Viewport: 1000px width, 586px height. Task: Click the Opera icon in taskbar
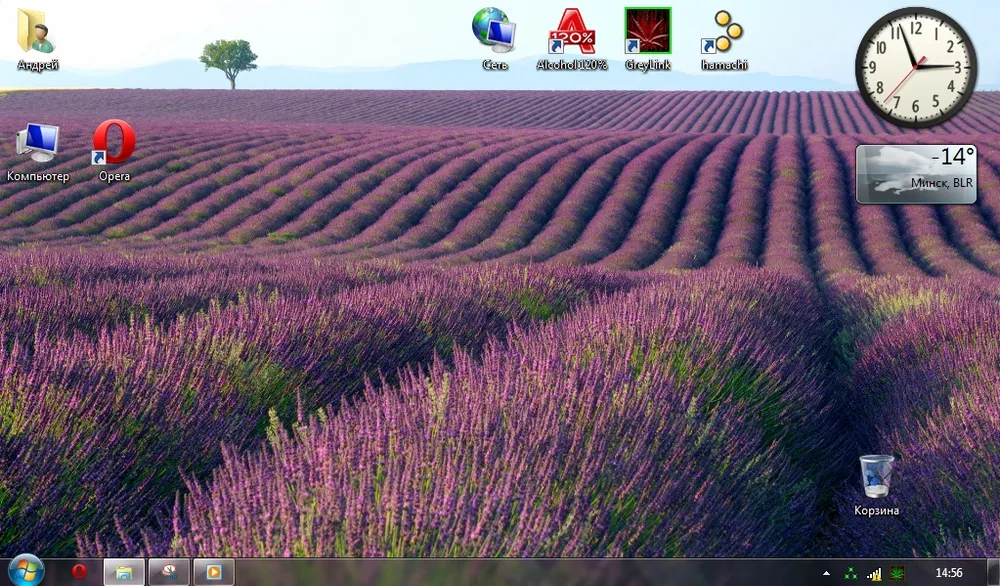tap(79, 572)
